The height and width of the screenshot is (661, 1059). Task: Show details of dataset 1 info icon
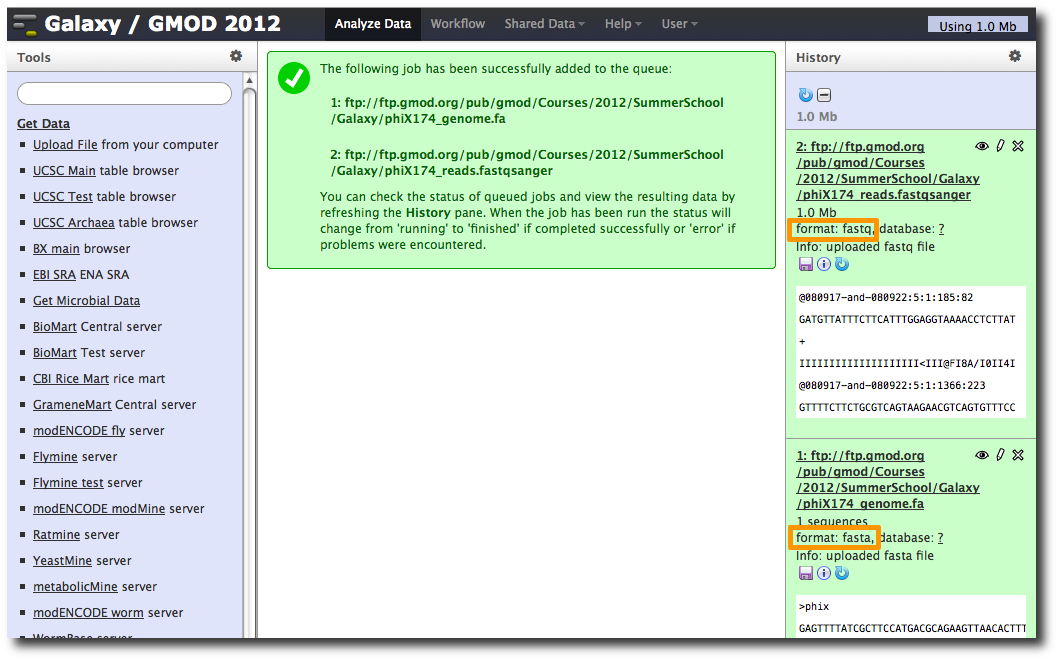coord(823,573)
